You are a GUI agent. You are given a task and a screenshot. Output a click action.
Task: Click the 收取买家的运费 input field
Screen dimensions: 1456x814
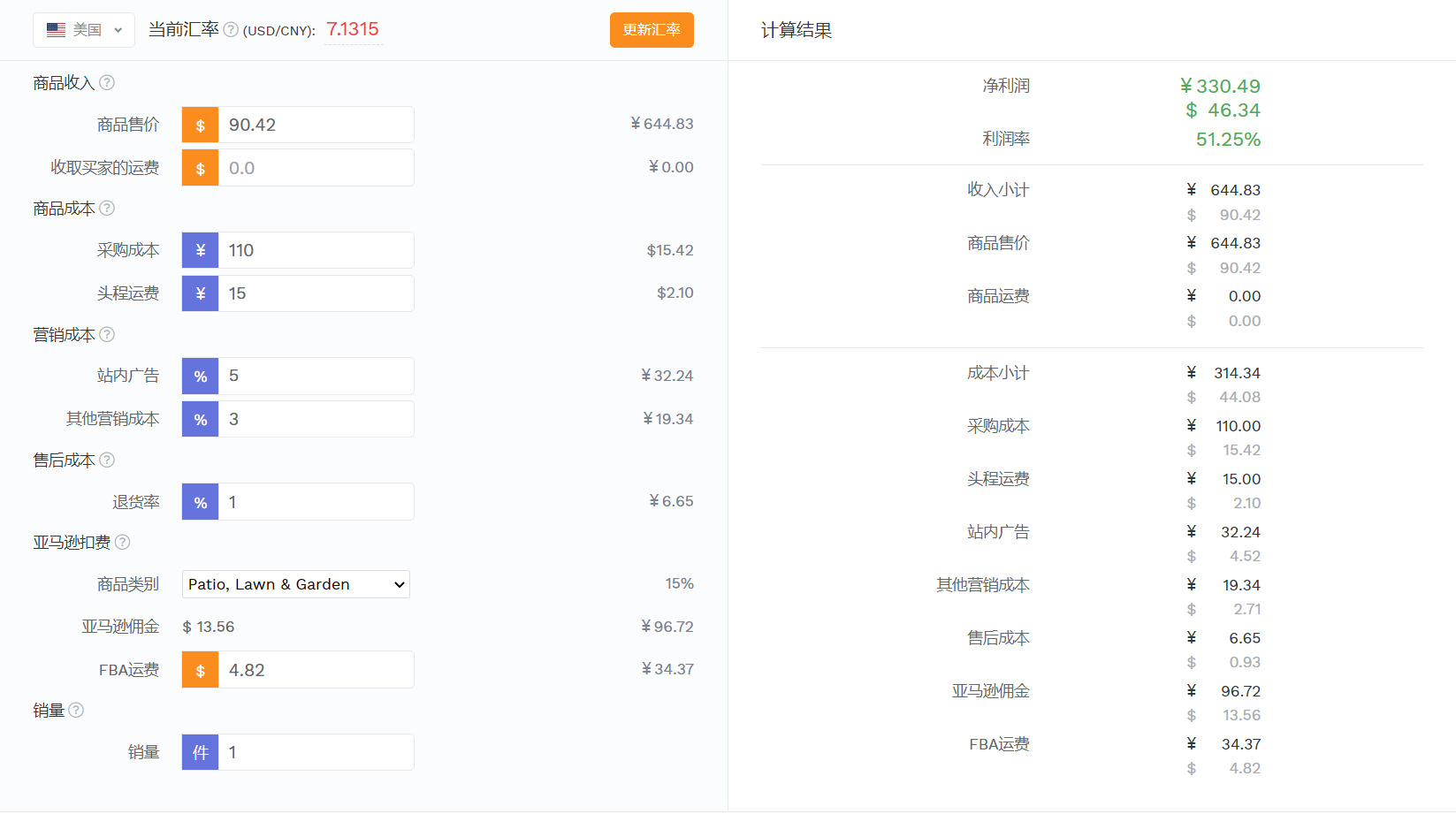click(316, 168)
